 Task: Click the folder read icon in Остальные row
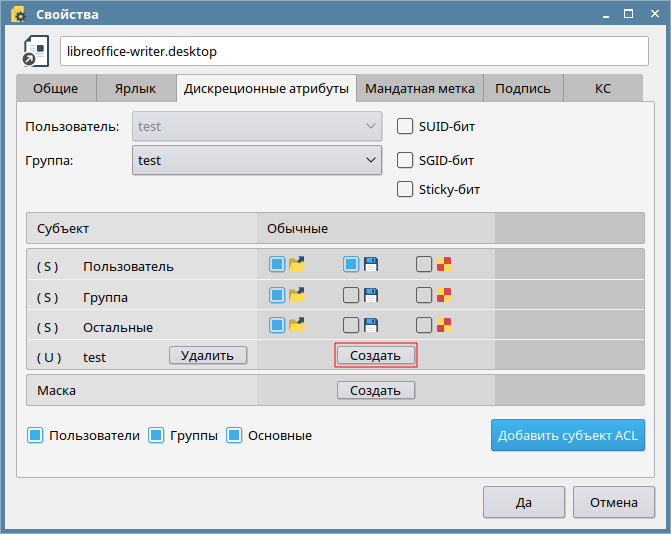296,325
